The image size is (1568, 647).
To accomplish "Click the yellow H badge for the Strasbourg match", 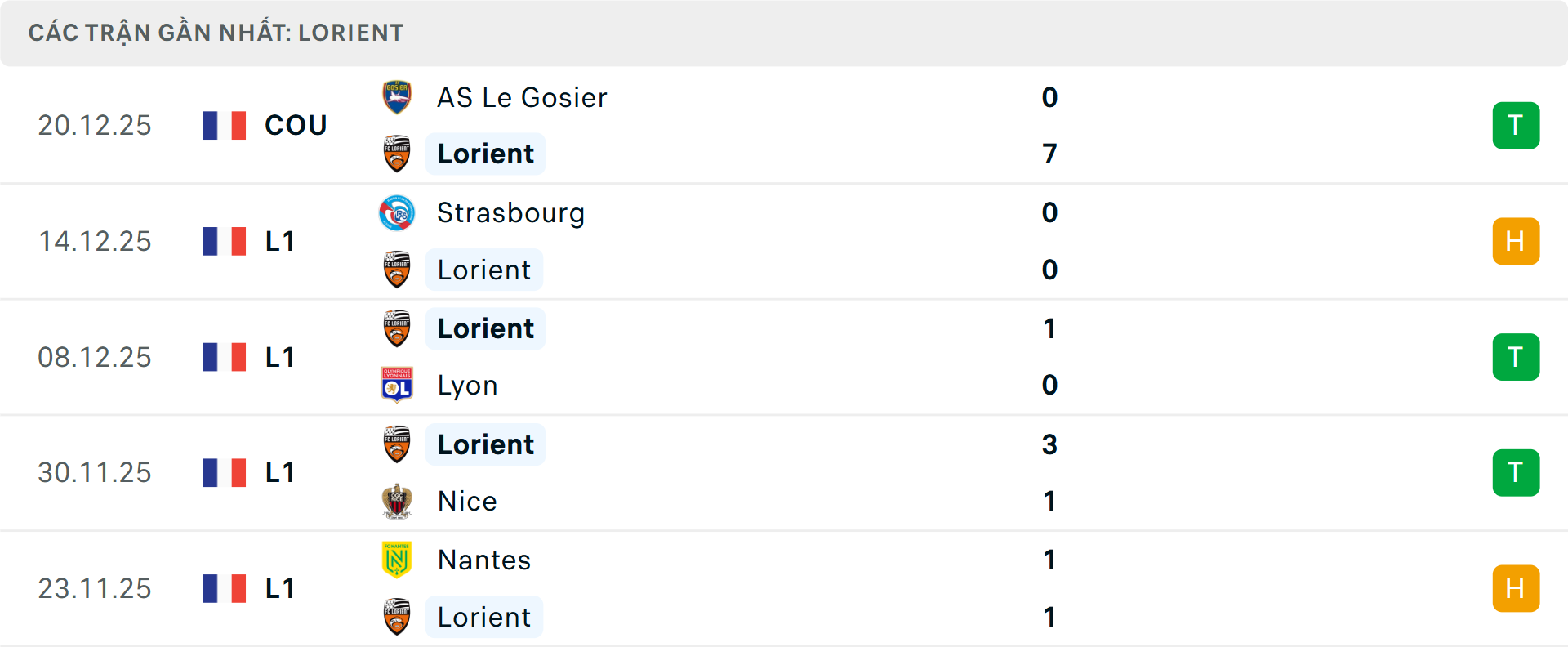I will point(1516,241).
